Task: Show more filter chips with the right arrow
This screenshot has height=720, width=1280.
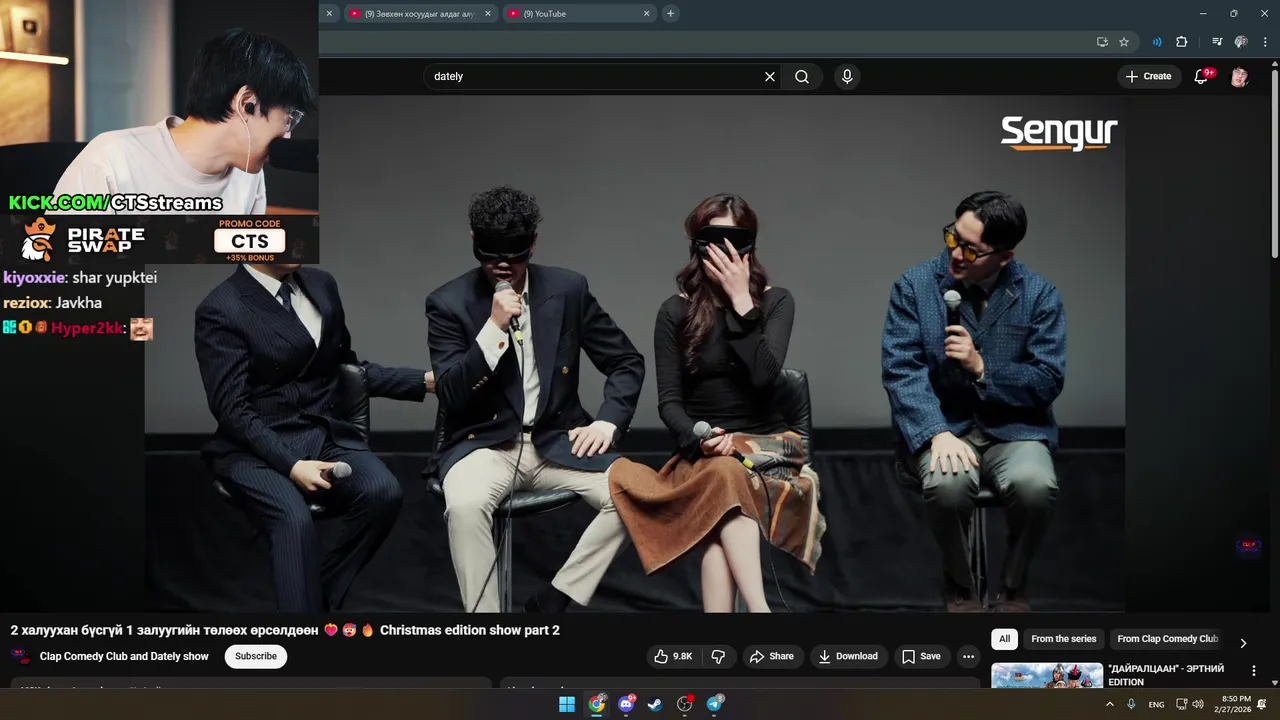Action: click(1243, 643)
